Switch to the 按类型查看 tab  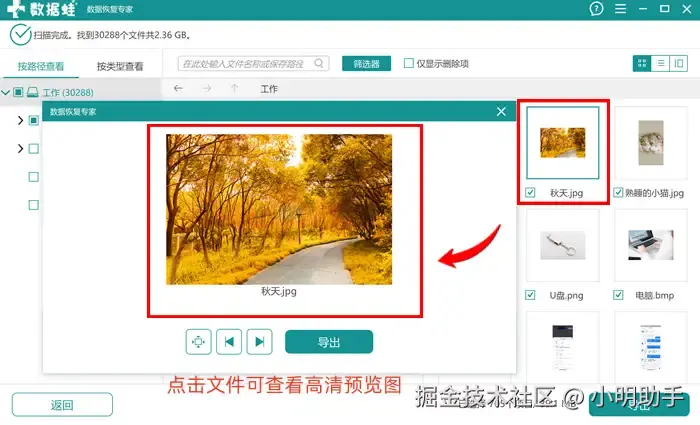tap(120, 67)
